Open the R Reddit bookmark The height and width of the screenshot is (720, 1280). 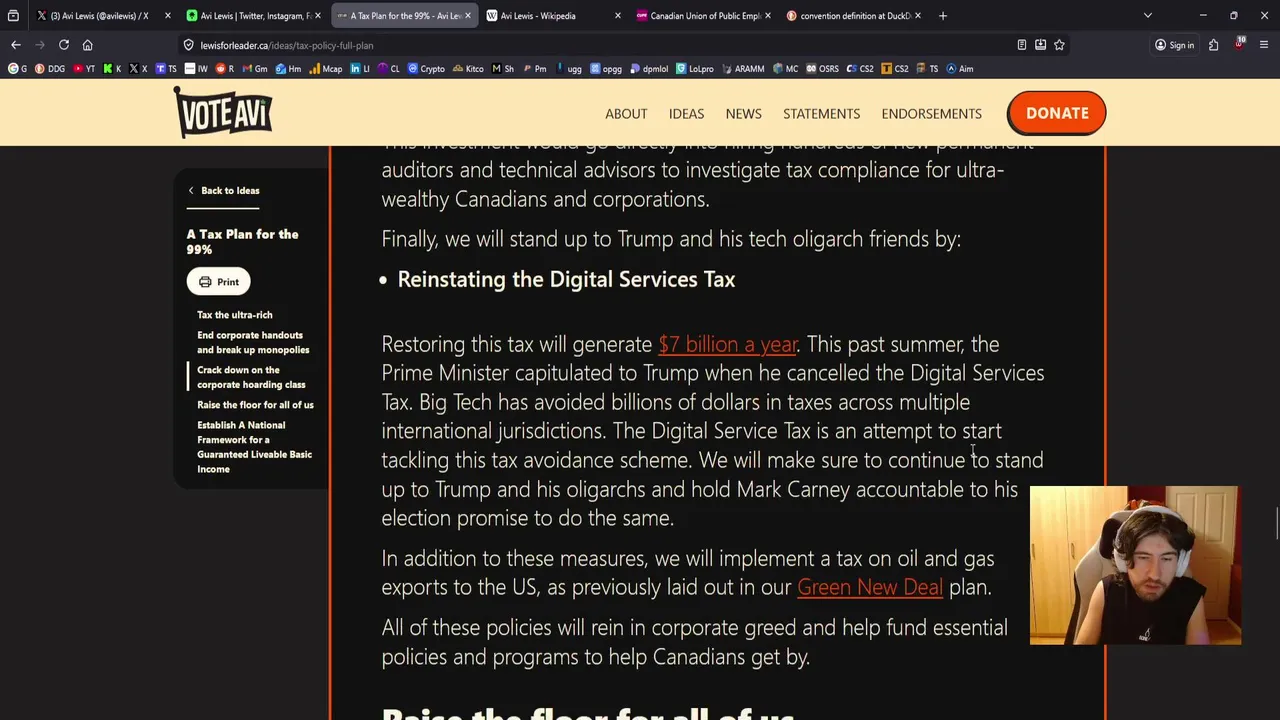226,69
